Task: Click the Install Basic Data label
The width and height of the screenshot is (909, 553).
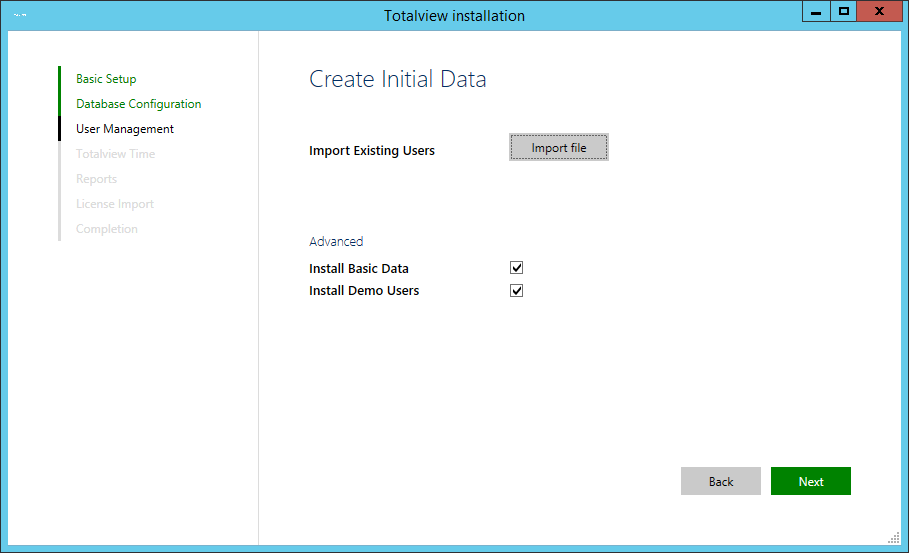Action: pos(359,268)
